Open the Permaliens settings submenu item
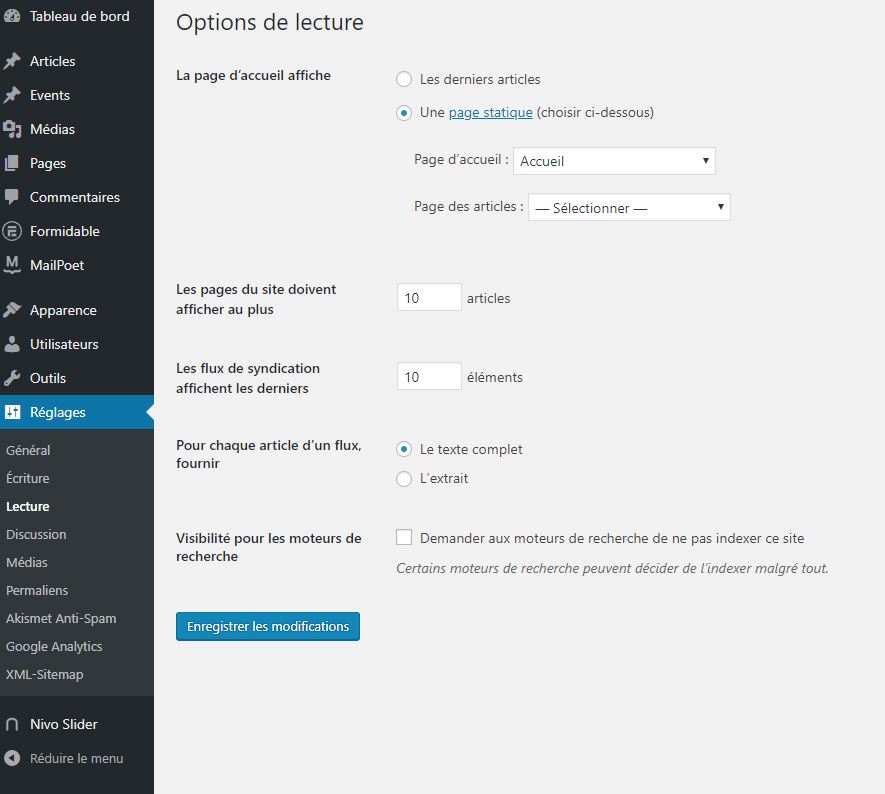 tap(37, 590)
